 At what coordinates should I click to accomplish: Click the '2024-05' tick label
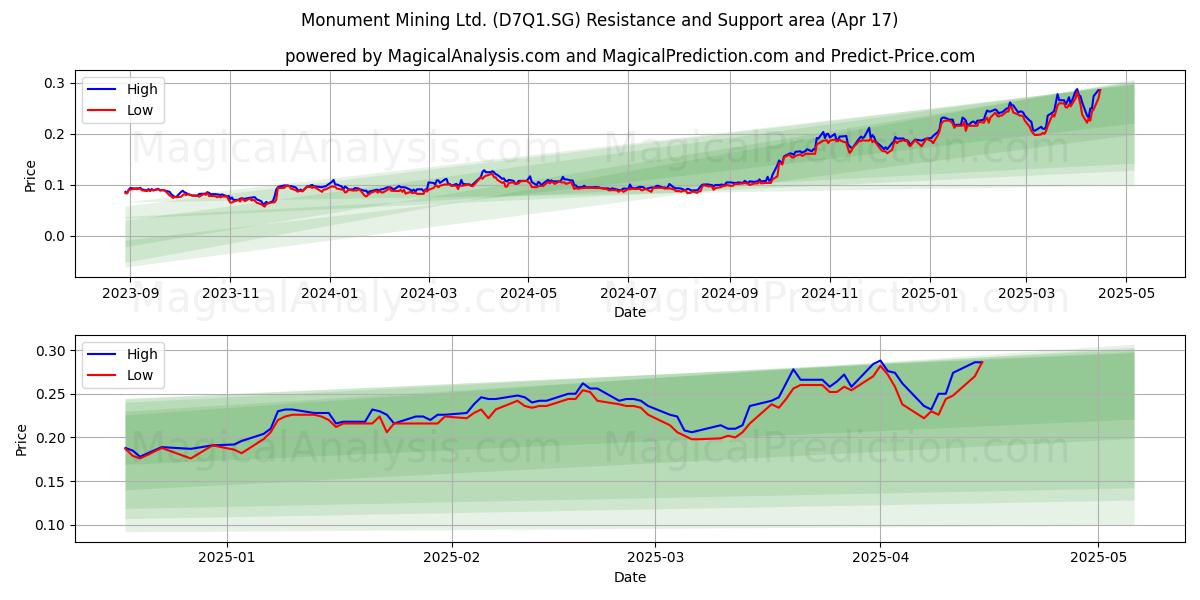528,293
